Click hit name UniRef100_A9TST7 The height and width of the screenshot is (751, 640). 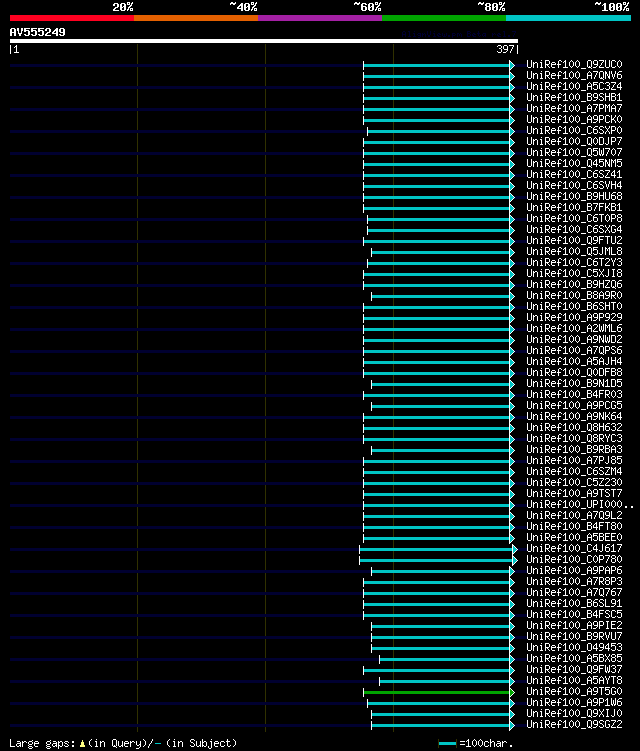click(574, 494)
